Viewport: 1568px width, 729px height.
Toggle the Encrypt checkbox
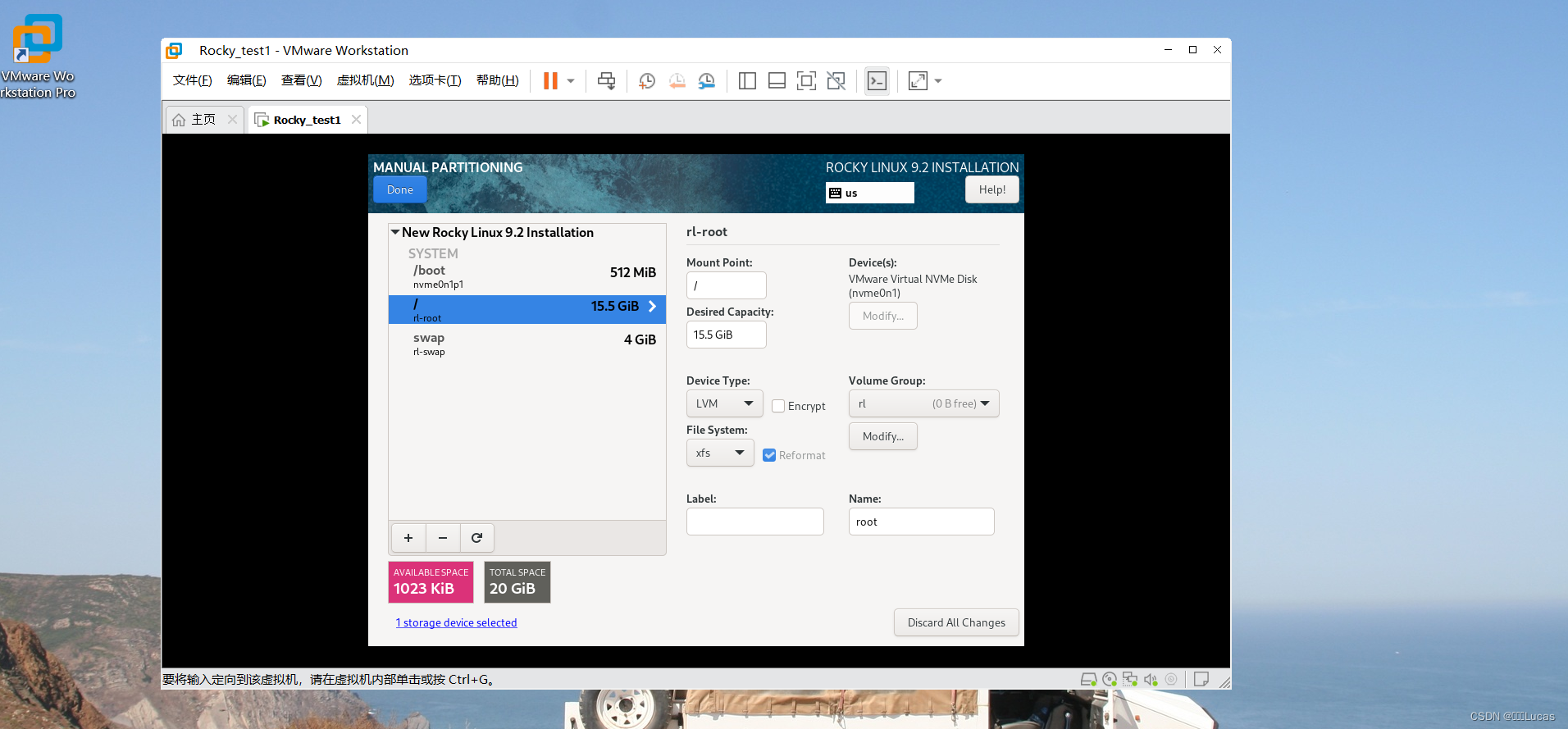point(778,406)
